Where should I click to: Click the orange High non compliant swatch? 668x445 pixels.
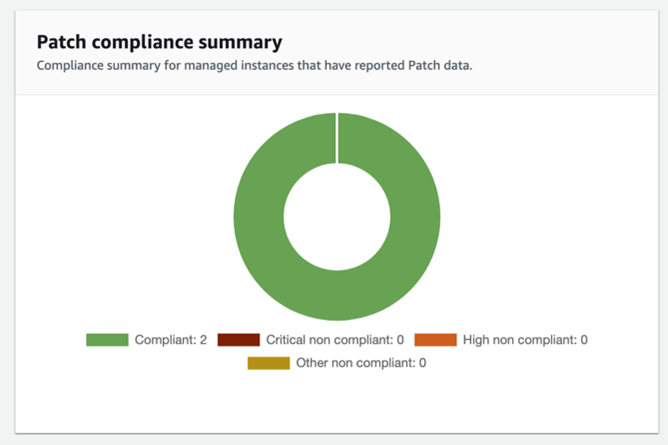point(435,340)
